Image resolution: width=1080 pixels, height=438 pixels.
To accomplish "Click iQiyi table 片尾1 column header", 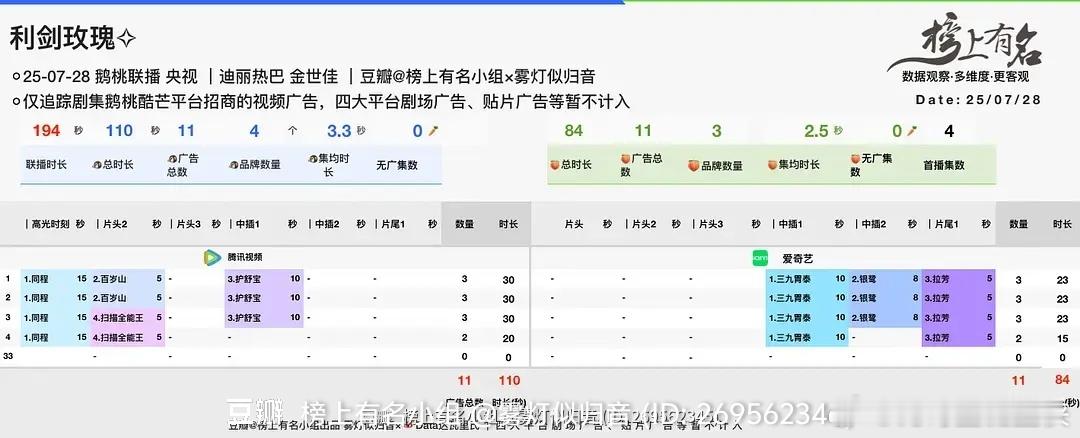I will coord(944,224).
